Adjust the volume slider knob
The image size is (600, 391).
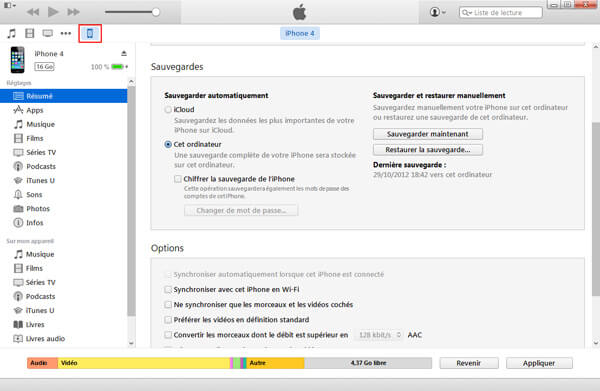pyautogui.click(x=156, y=12)
